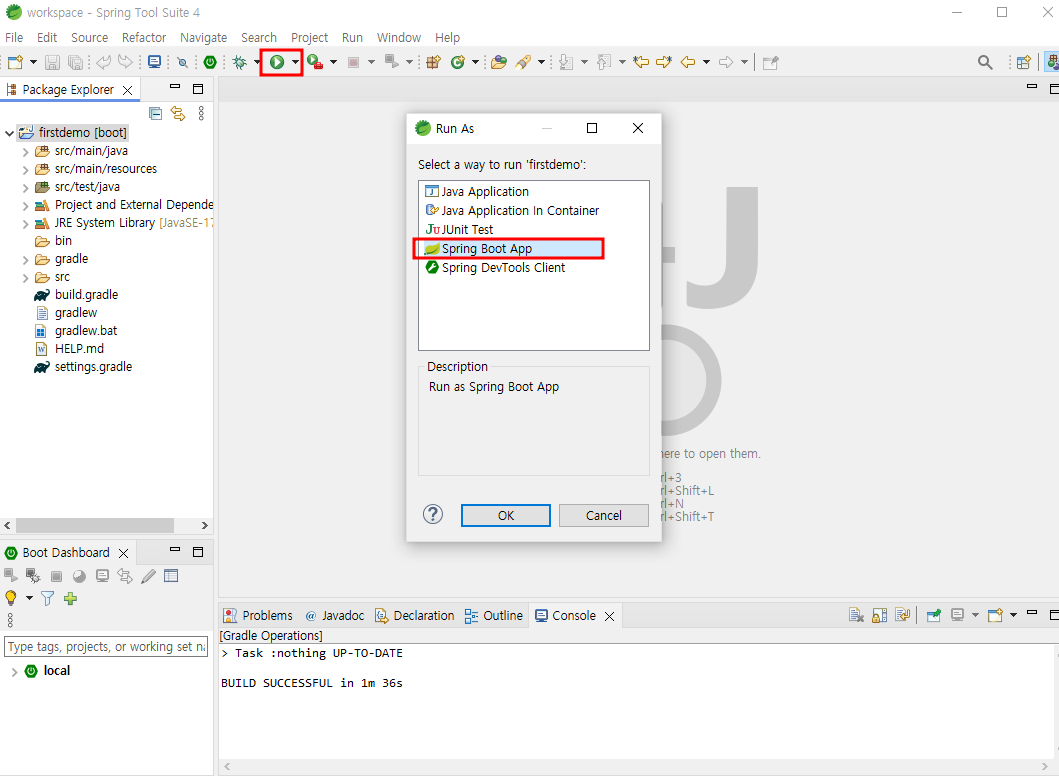Switch to the Problems tab

(x=259, y=615)
